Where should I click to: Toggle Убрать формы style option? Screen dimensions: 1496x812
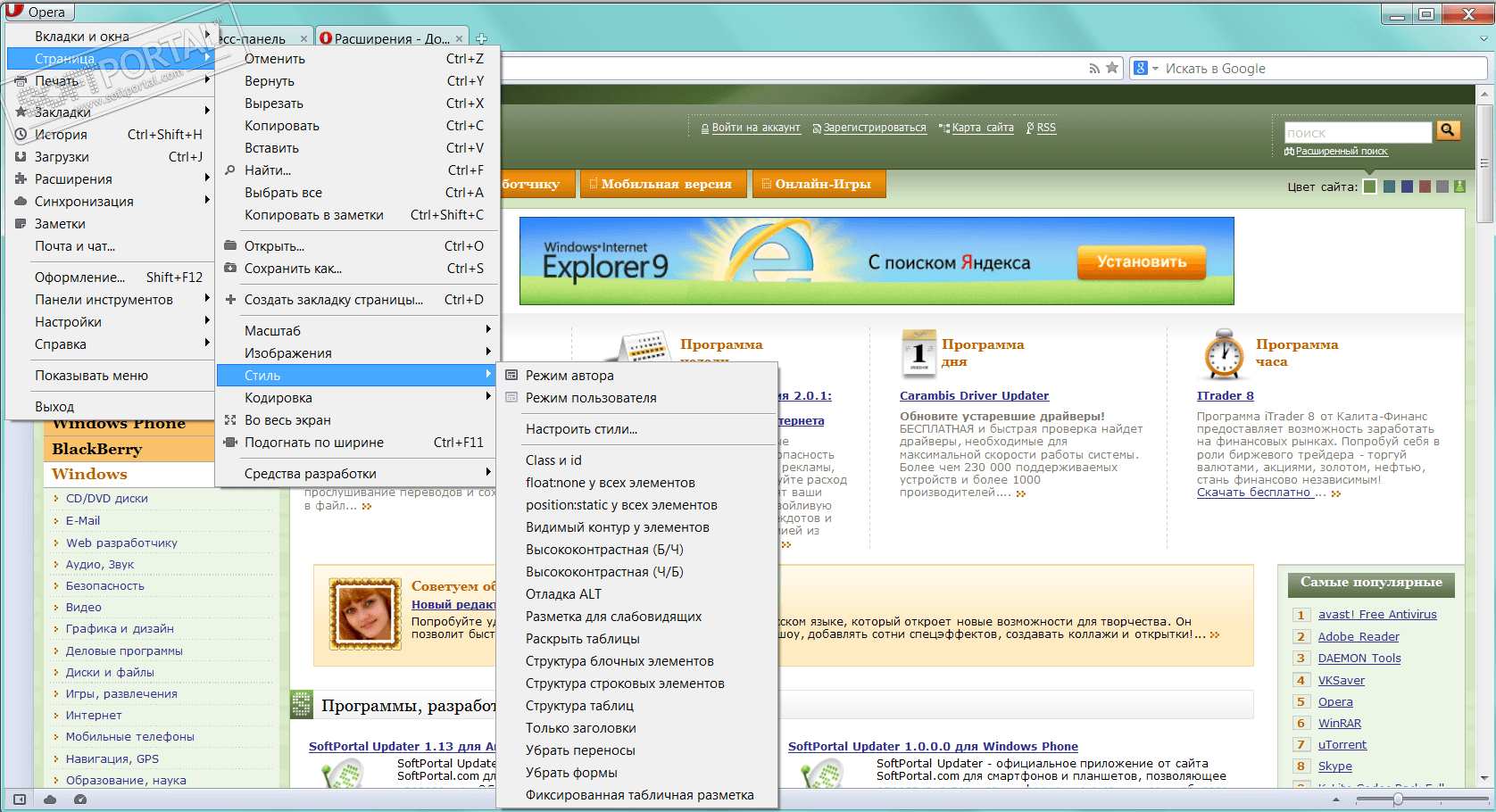tap(636, 773)
